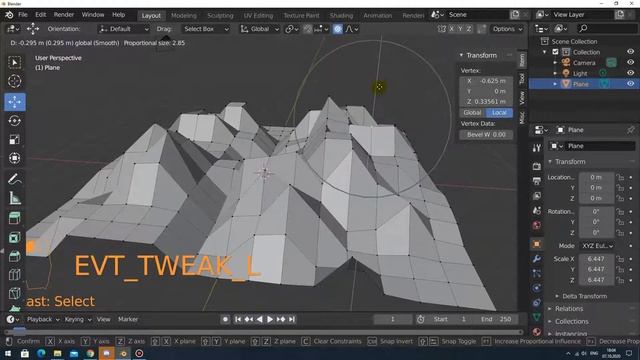
Task: Open the Object properties tab icon
Action: (x=537, y=244)
